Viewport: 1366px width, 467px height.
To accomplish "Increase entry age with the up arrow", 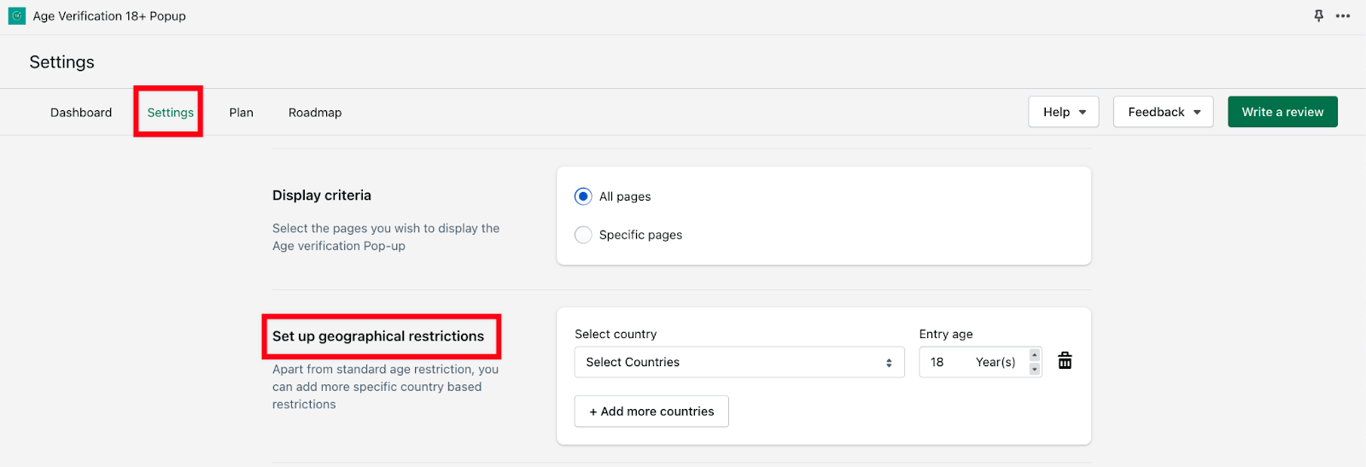I will pos(1035,355).
